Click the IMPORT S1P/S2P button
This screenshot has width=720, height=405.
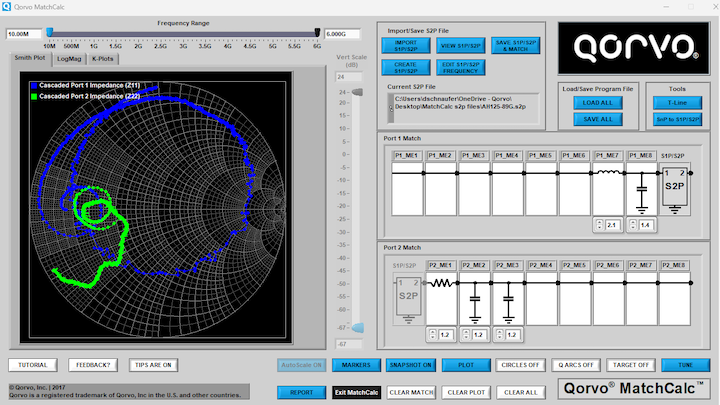[x=406, y=45]
